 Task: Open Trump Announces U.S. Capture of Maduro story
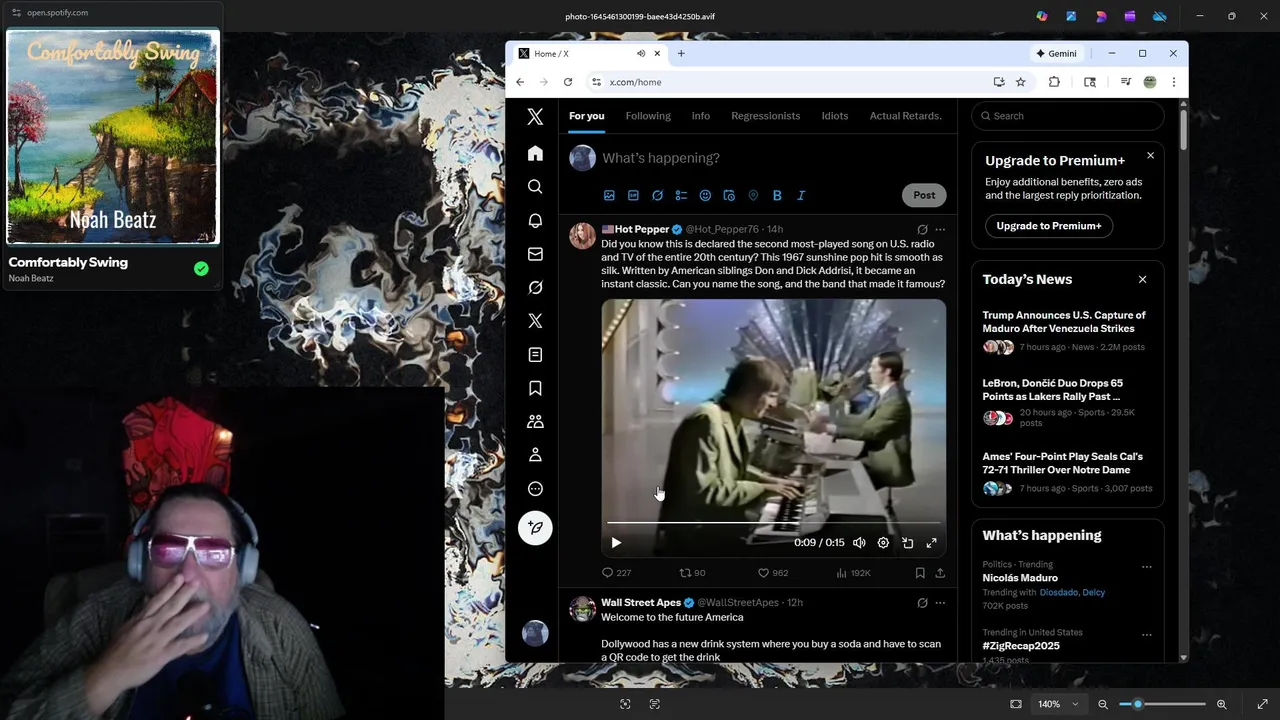[1064, 321]
